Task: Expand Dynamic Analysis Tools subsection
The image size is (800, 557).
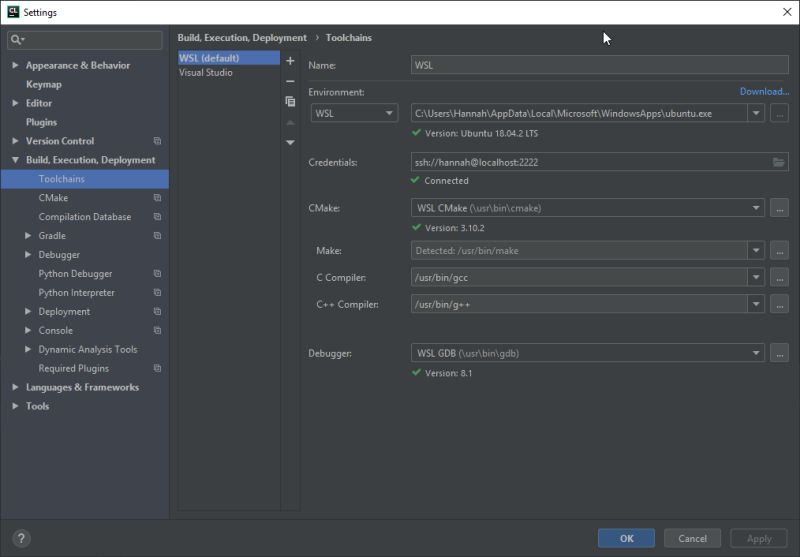Action: coord(28,349)
